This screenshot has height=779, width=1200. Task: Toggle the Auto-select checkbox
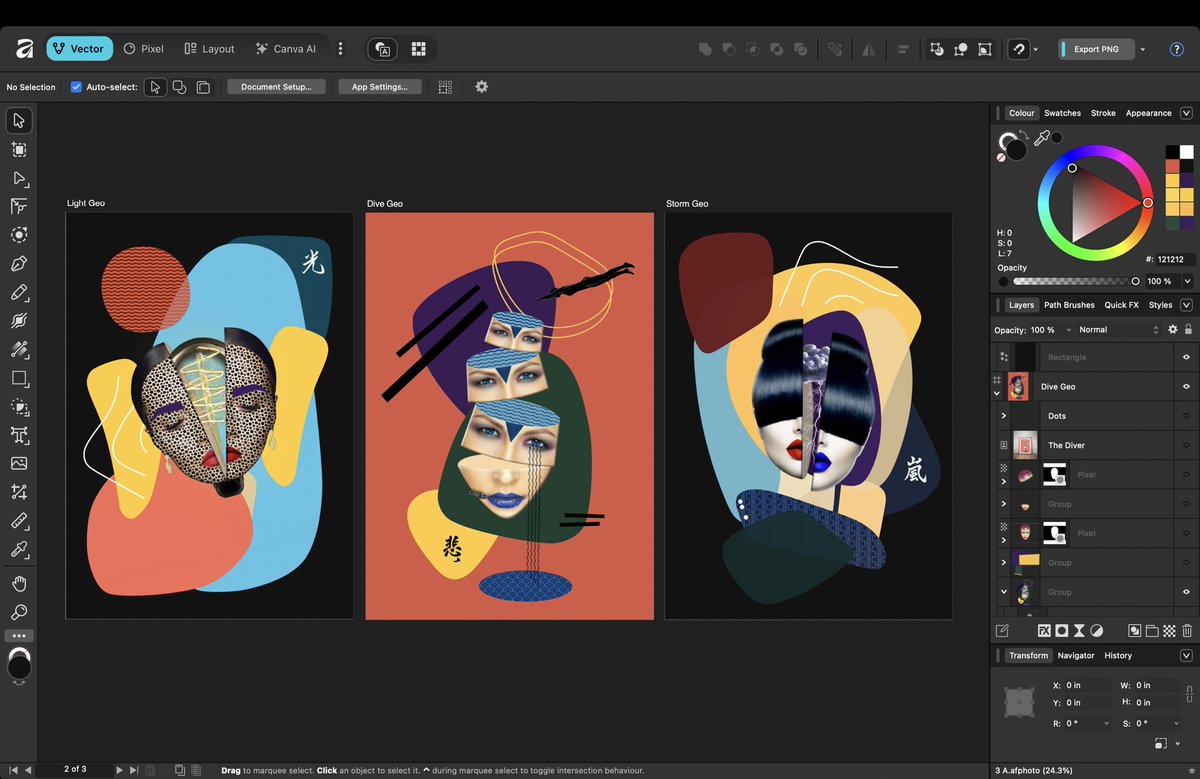click(76, 87)
